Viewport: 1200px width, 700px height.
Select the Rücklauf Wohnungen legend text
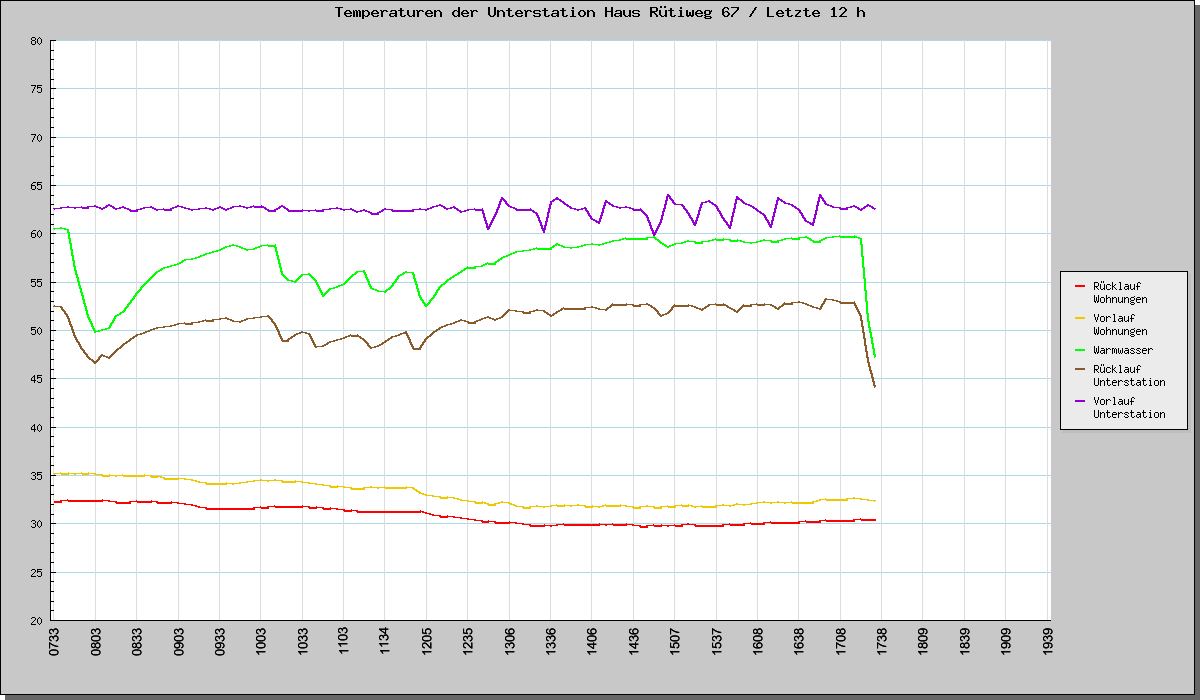[1120, 292]
